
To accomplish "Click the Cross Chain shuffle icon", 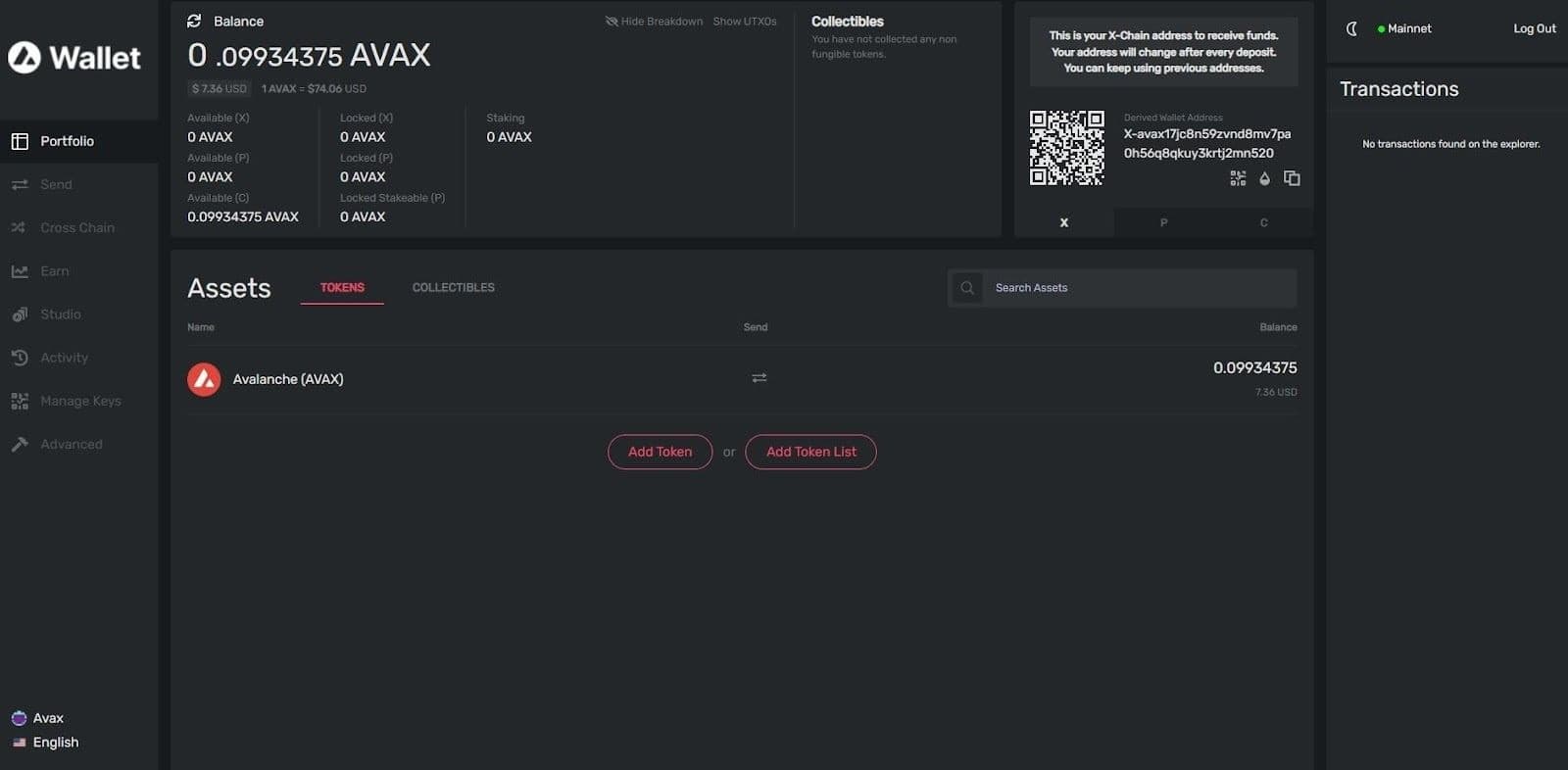I will [19, 227].
